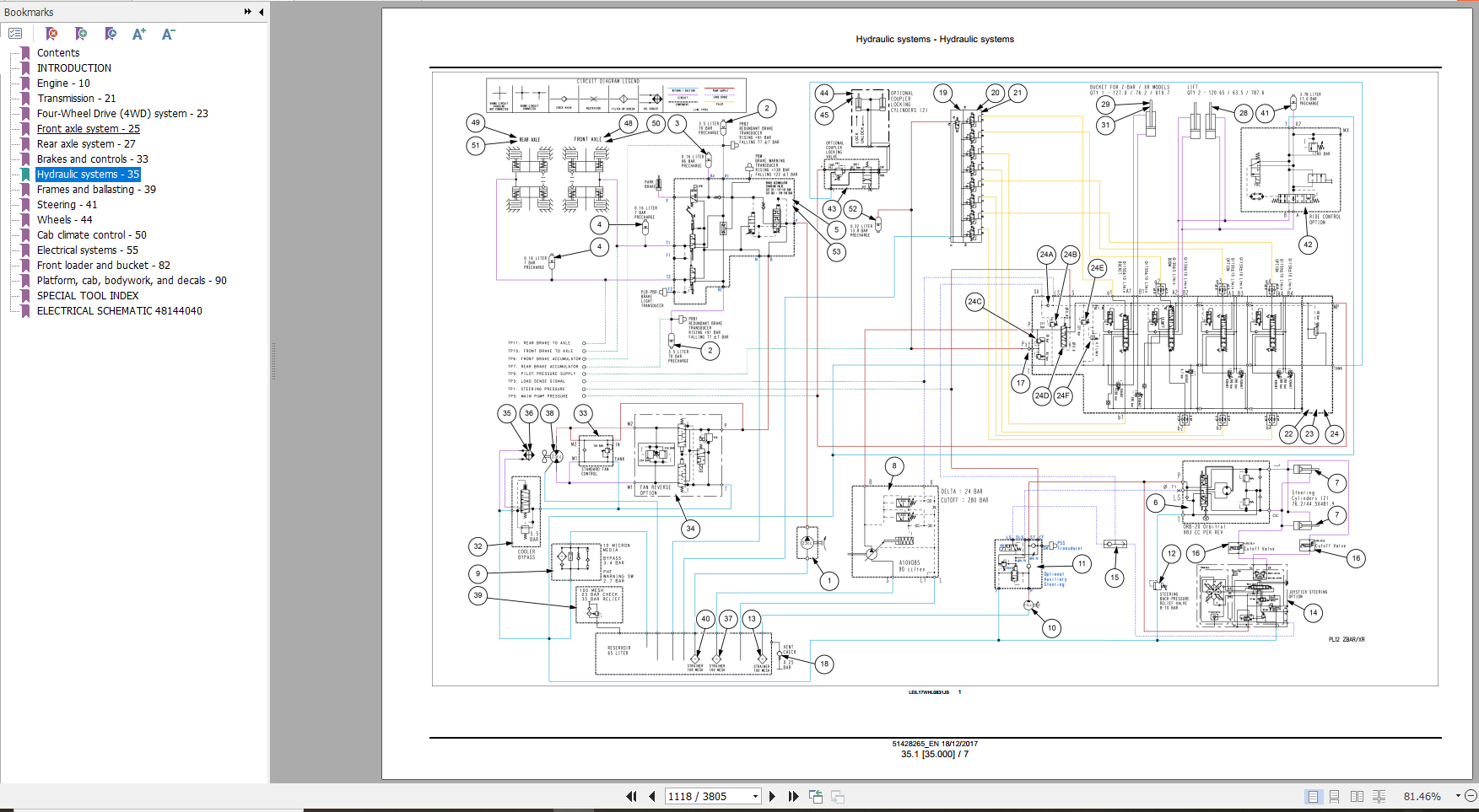Follow the Front axle system - 25 link
Image resolution: width=1479 pixels, height=812 pixels.
tap(88, 129)
